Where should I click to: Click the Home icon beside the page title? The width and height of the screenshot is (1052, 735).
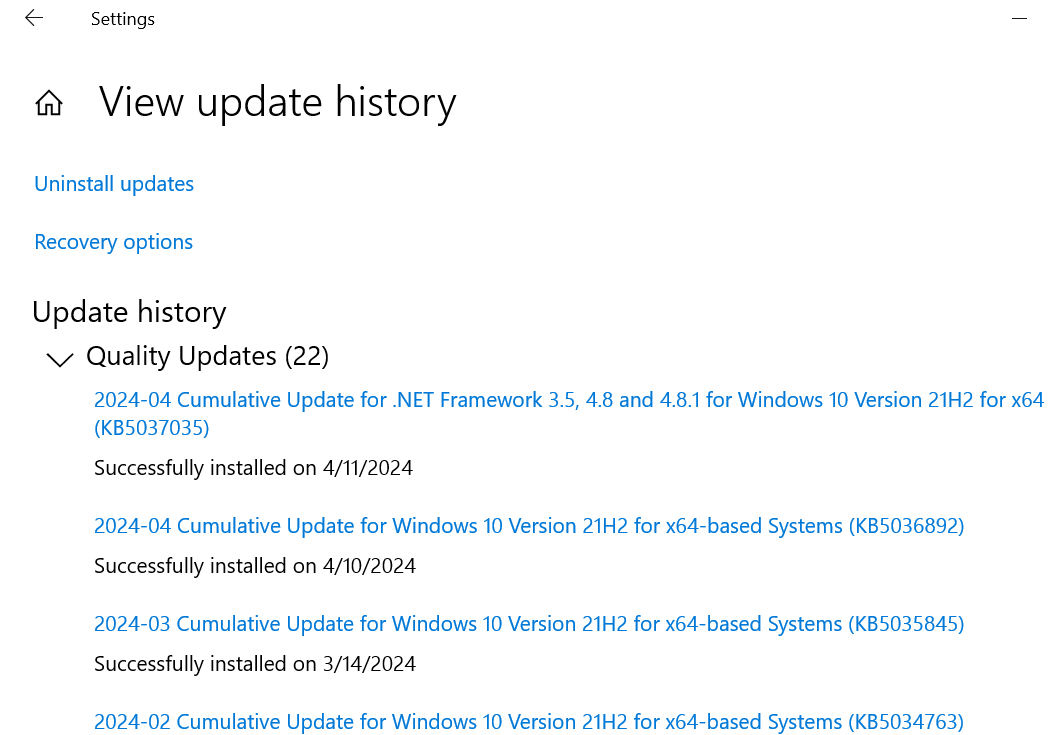(x=49, y=103)
